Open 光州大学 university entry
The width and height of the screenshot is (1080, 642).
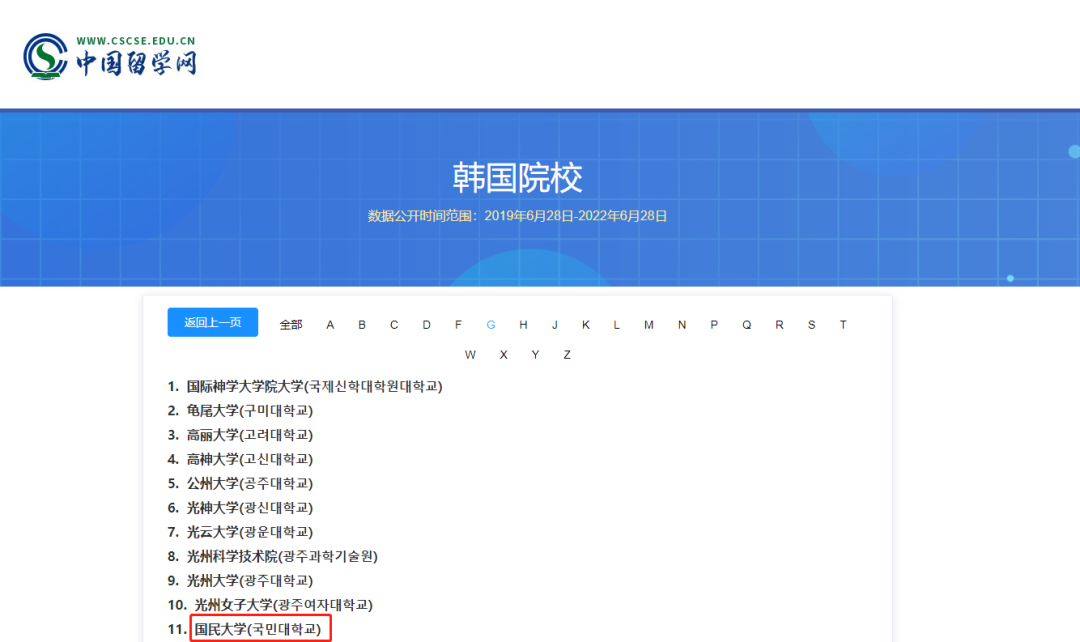click(249, 581)
